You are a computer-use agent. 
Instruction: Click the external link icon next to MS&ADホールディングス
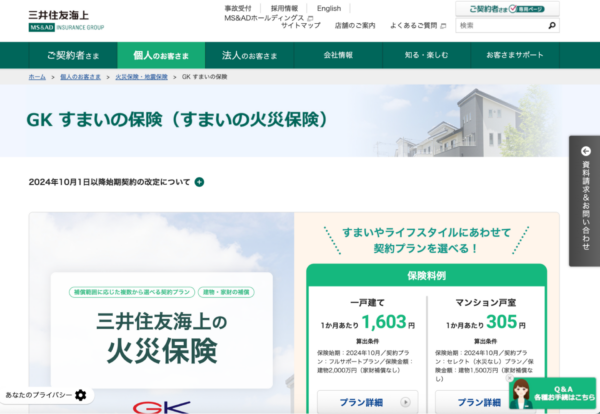[x=310, y=18]
